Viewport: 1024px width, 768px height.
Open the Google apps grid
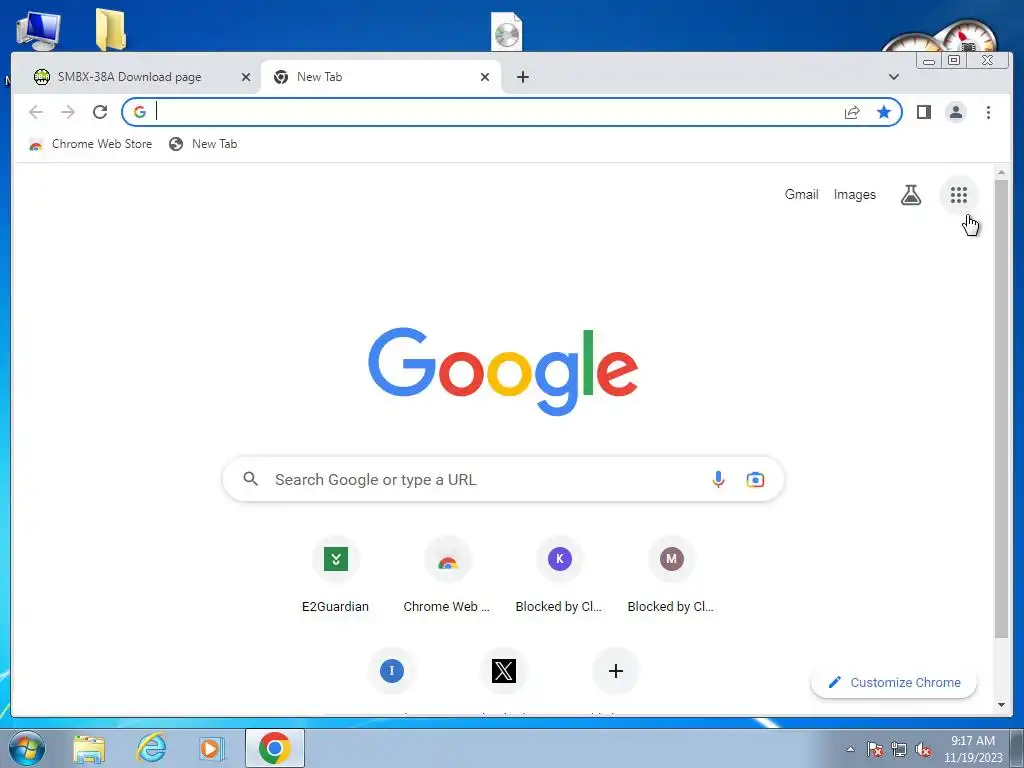pos(958,195)
